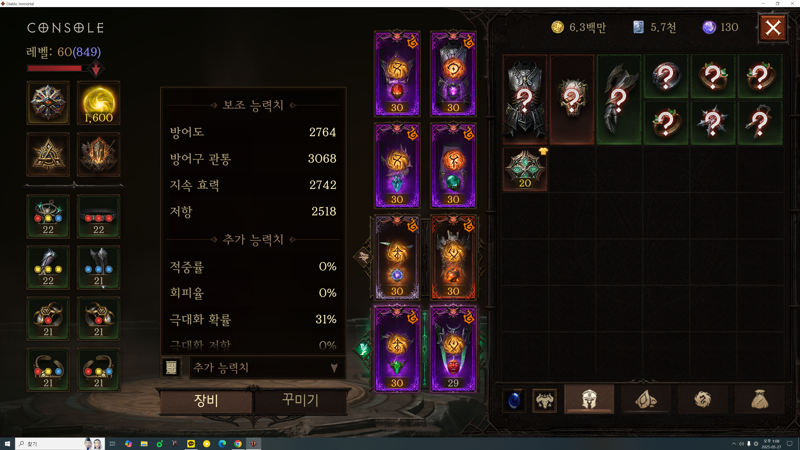Select the 장비 button
The height and width of the screenshot is (450, 800).
point(206,400)
